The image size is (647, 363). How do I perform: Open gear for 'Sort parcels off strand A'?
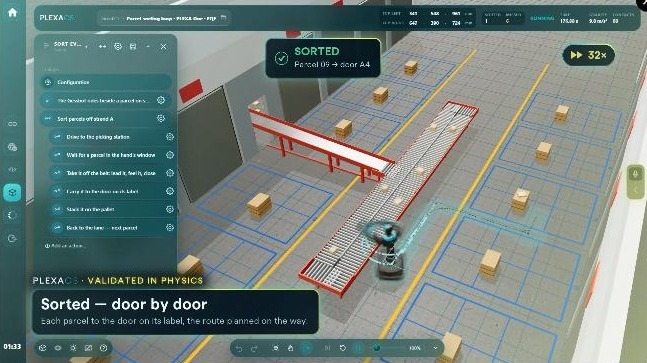click(x=161, y=119)
